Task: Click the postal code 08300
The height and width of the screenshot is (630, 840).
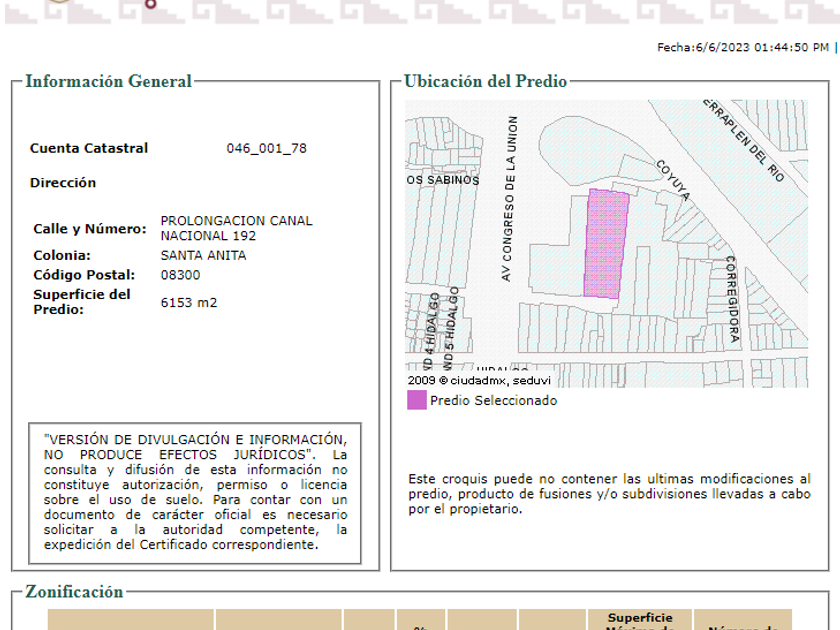Action: pos(180,275)
